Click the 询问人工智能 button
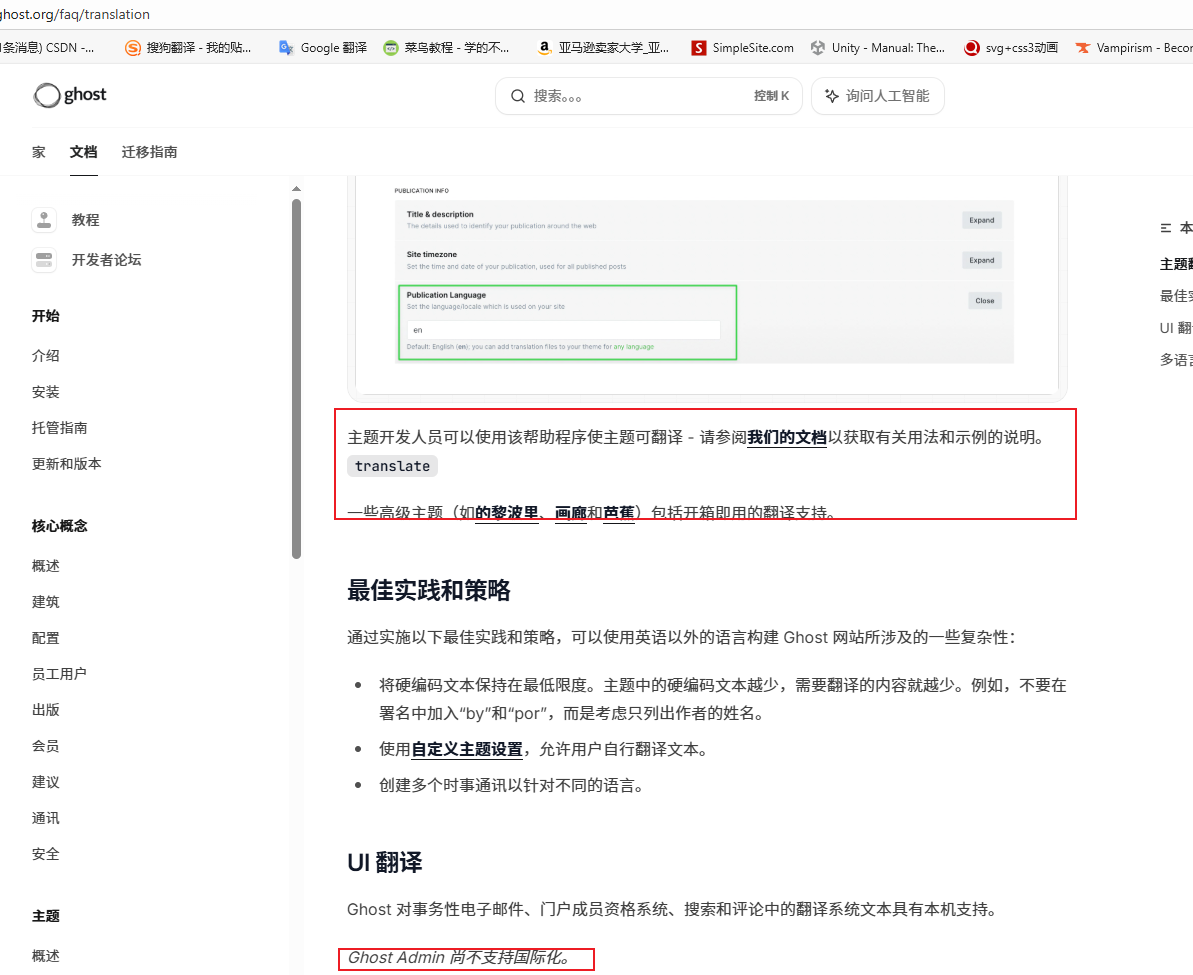The height and width of the screenshot is (975, 1193). tap(877, 96)
